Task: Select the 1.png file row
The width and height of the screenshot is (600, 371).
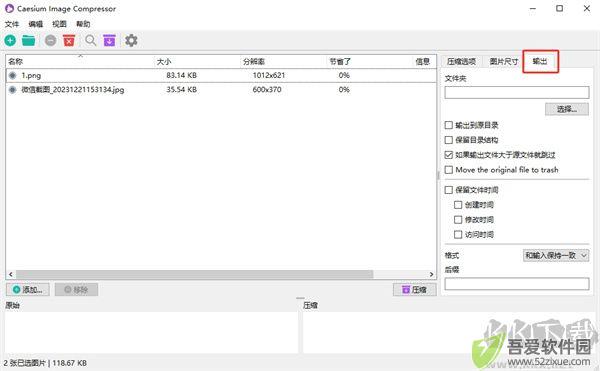Action: [221, 75]
